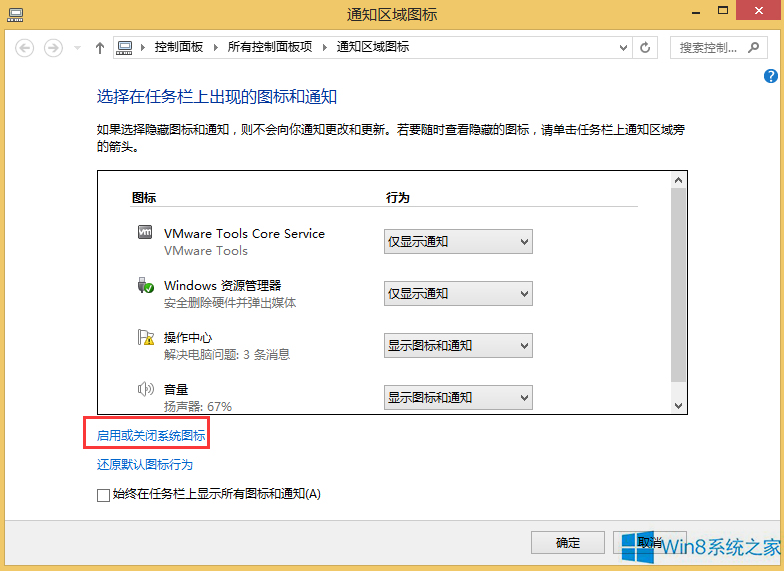This screenshot has width=784, height=571.
Task: Click the 音量 speaker icon
Action: (x=146, y=388)
